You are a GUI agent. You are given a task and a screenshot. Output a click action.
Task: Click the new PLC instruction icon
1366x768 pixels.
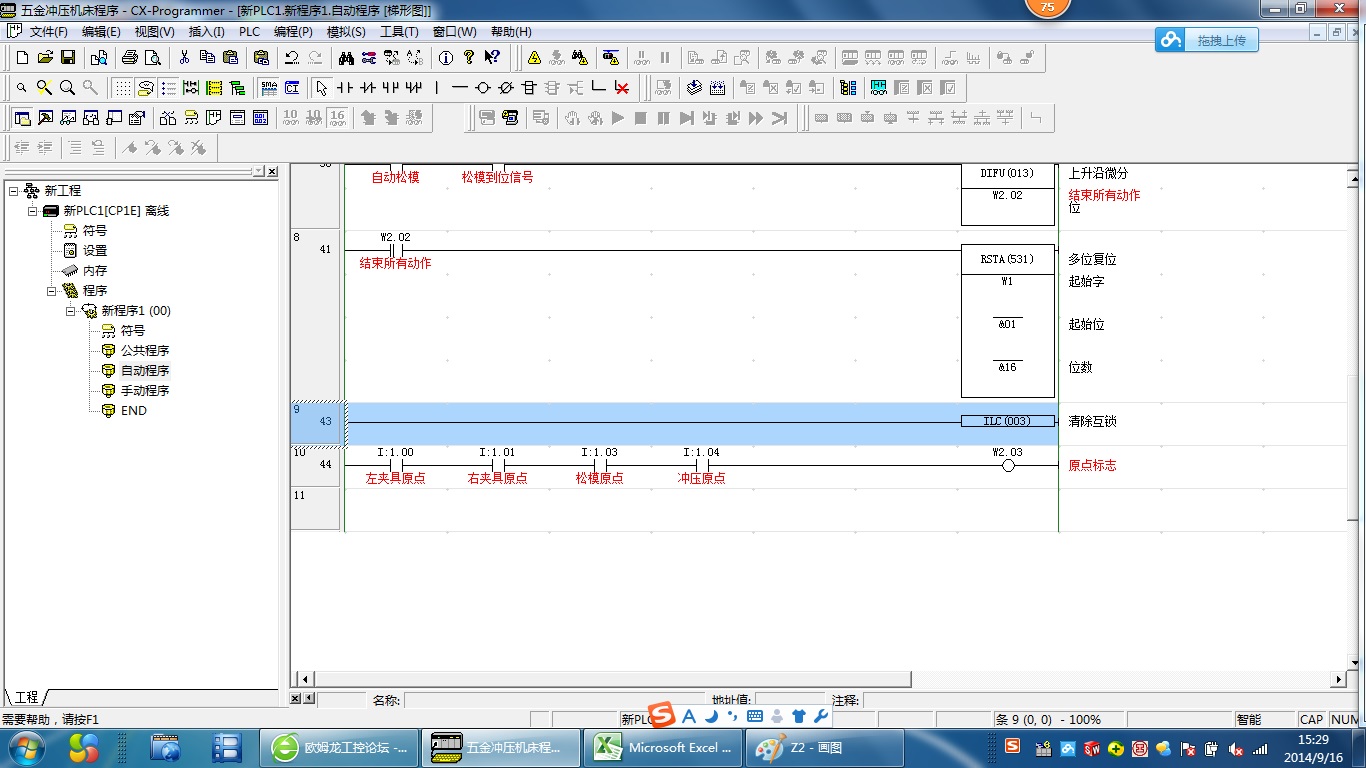pyautogui.click(x=530, y=88)
